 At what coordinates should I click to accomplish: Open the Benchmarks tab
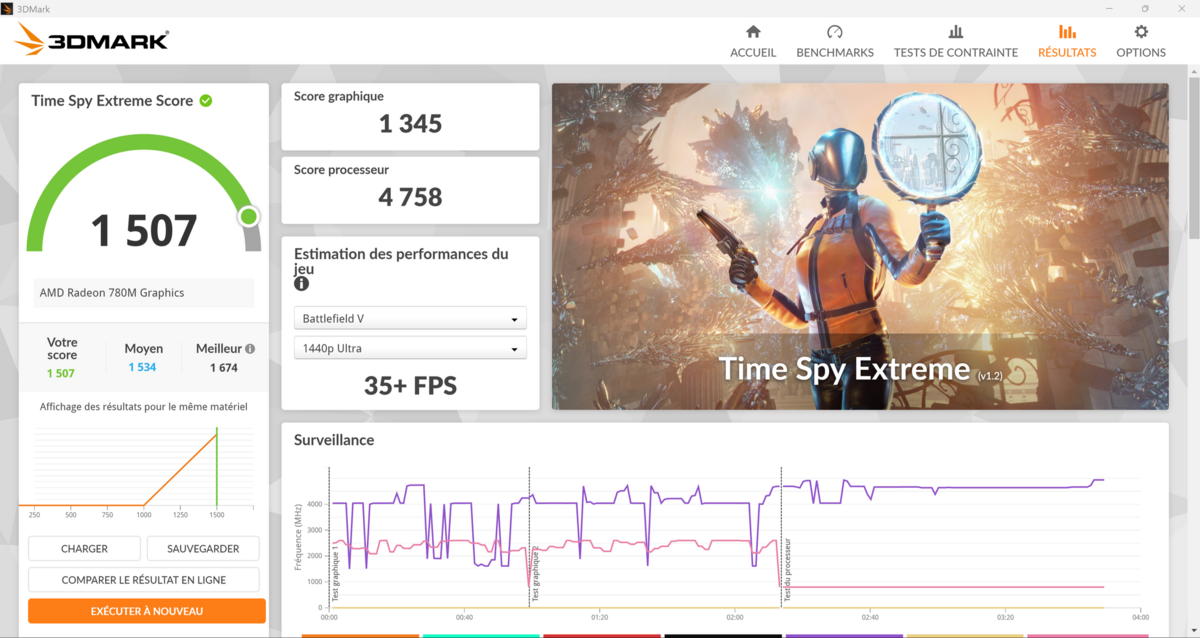(835, 41)
